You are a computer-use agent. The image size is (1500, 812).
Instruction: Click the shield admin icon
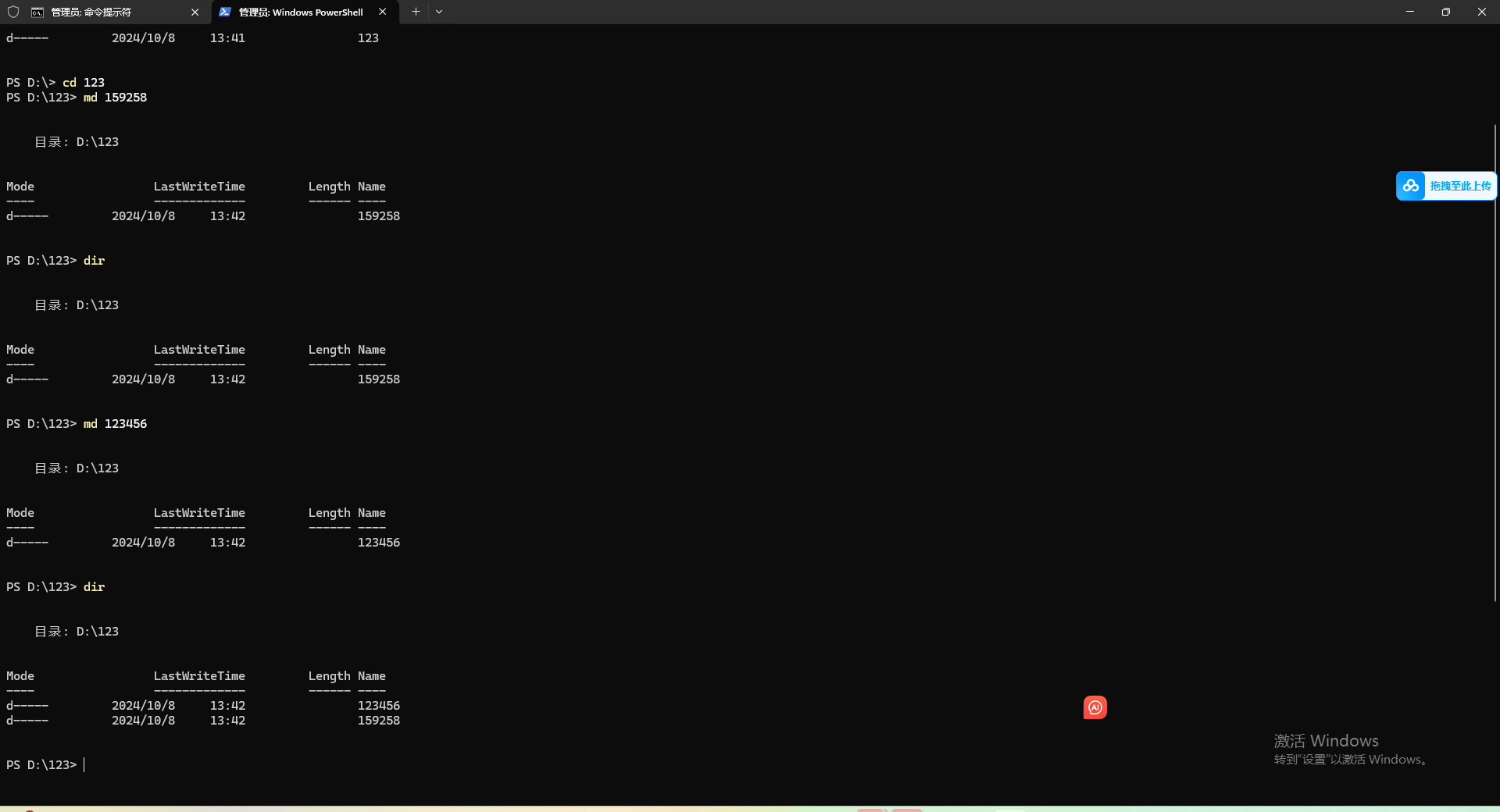[x=12, y=12]
